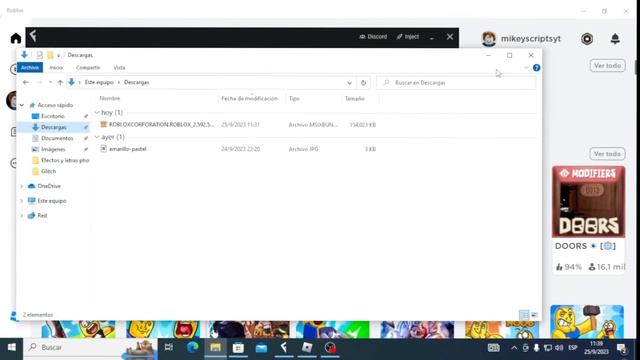This screenshot has height=360, width=640.
Task: Click the Roblox home icon
Action: [x=16, y=38]
